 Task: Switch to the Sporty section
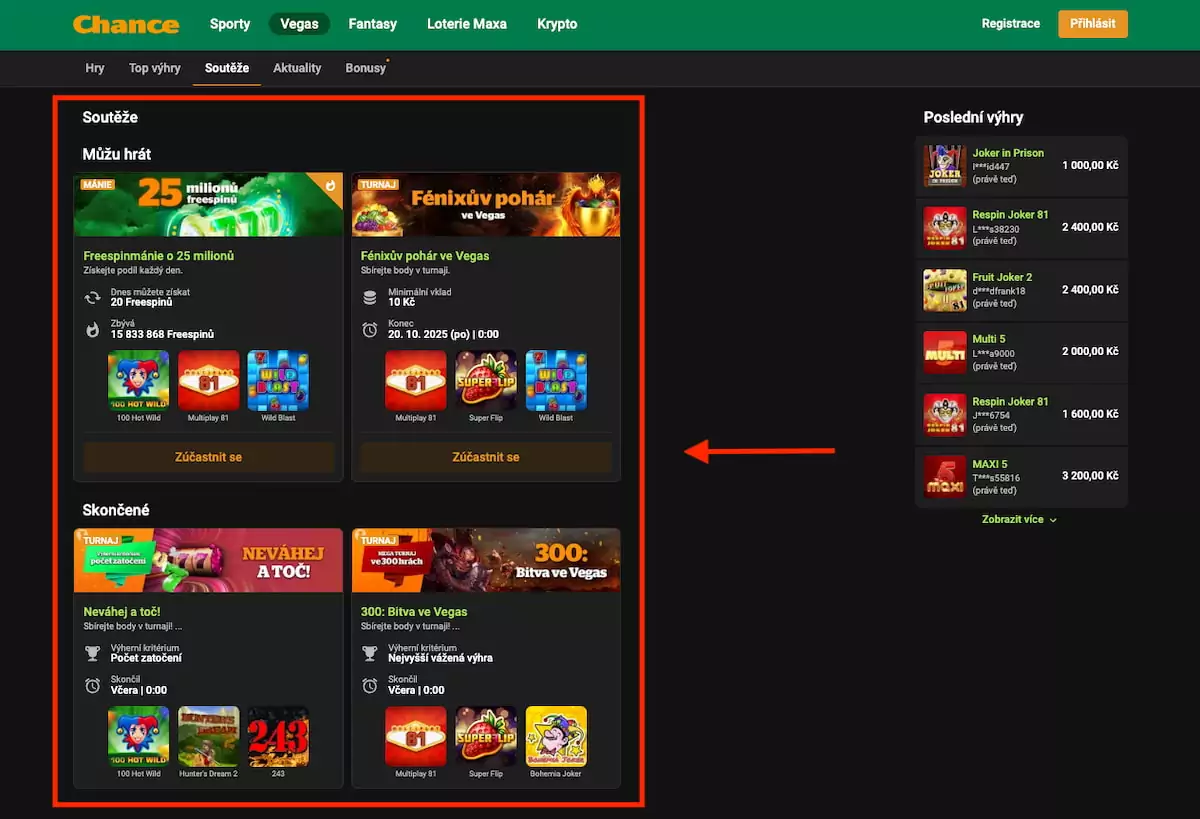(230, 24)
